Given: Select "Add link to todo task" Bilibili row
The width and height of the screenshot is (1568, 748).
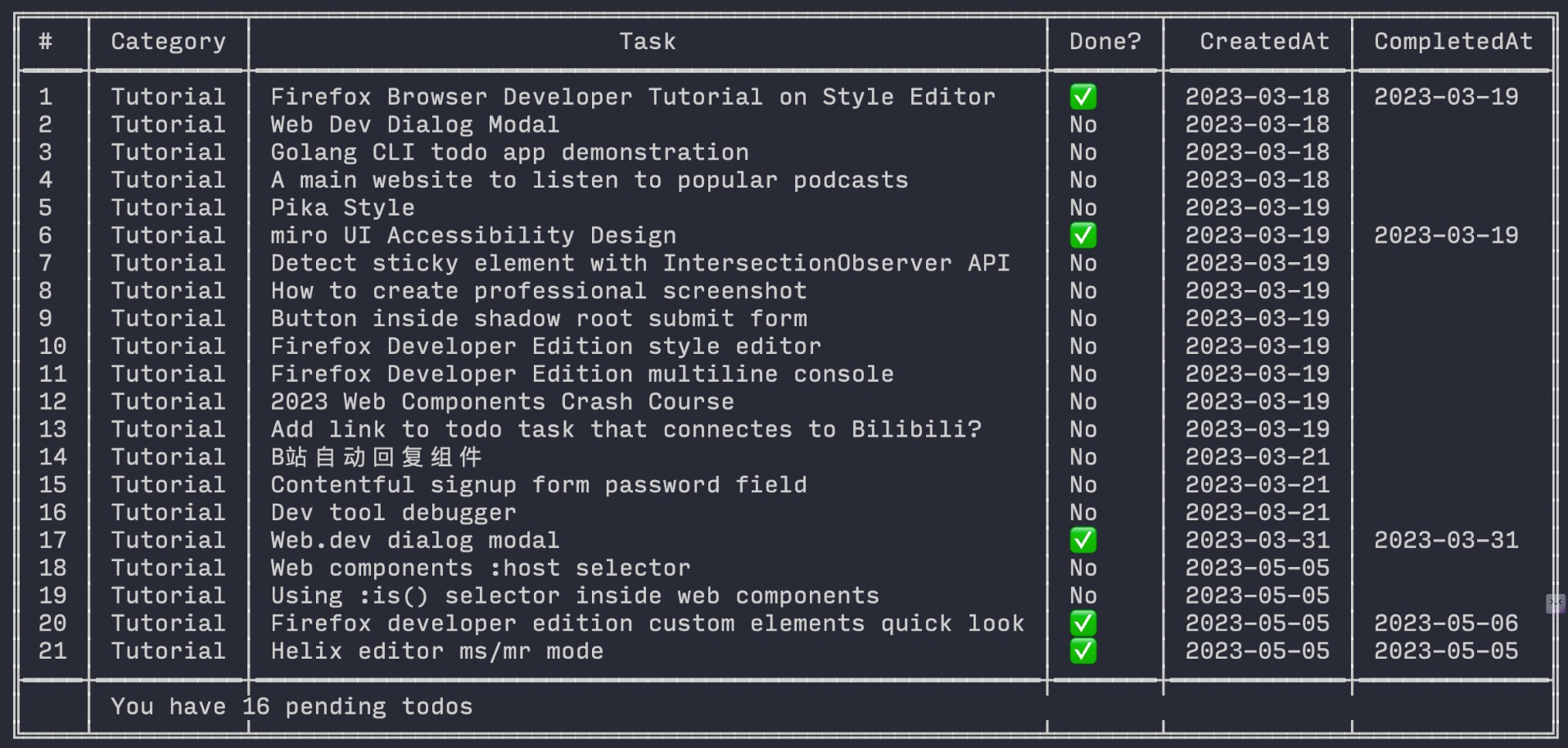Looking at the screenshot, I should click(x=626, y=429).
